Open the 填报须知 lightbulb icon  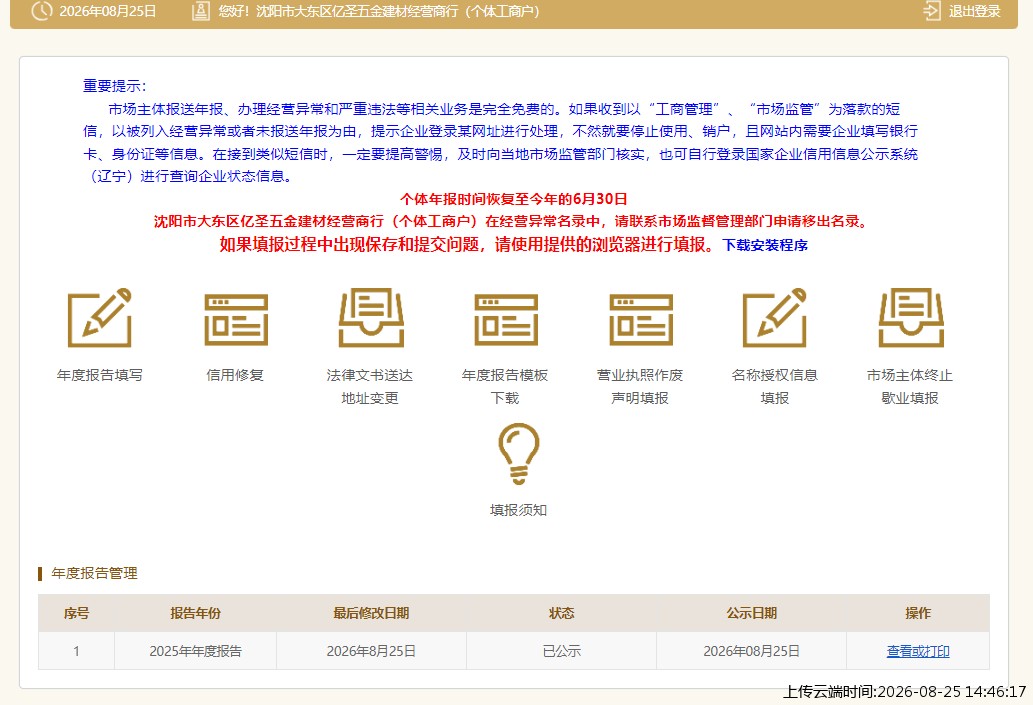pos(518,454)
